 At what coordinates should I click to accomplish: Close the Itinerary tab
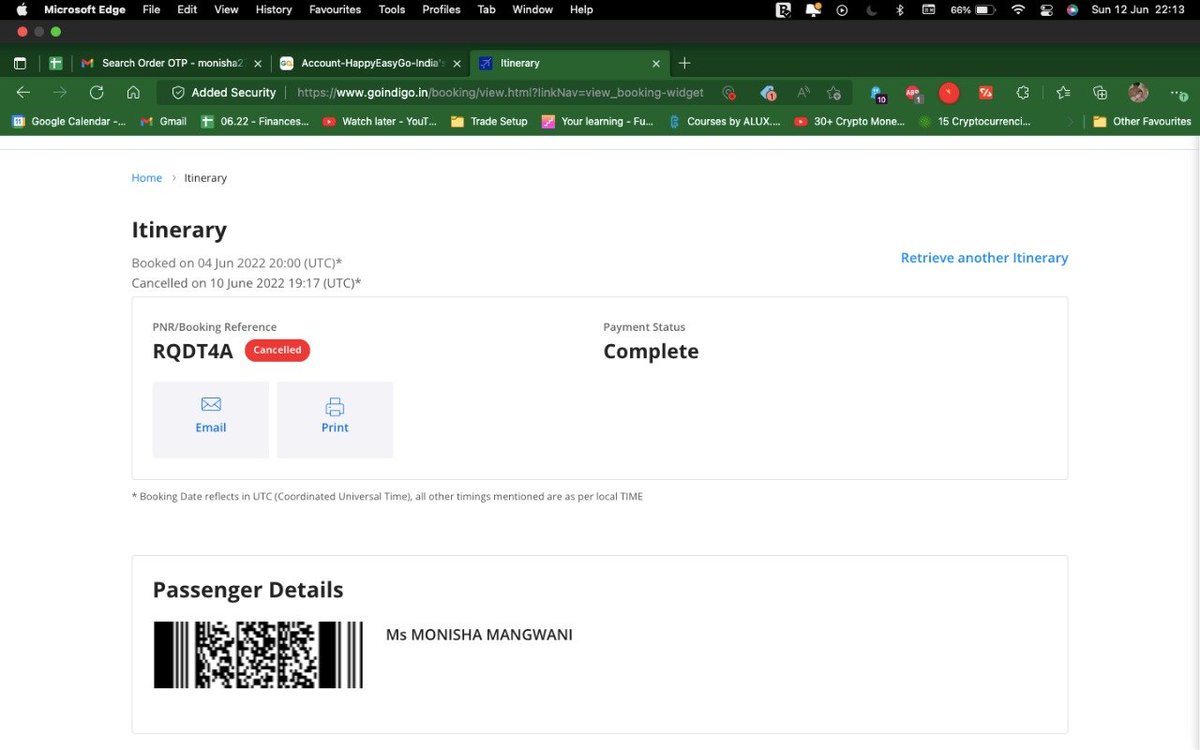point(656,63)
